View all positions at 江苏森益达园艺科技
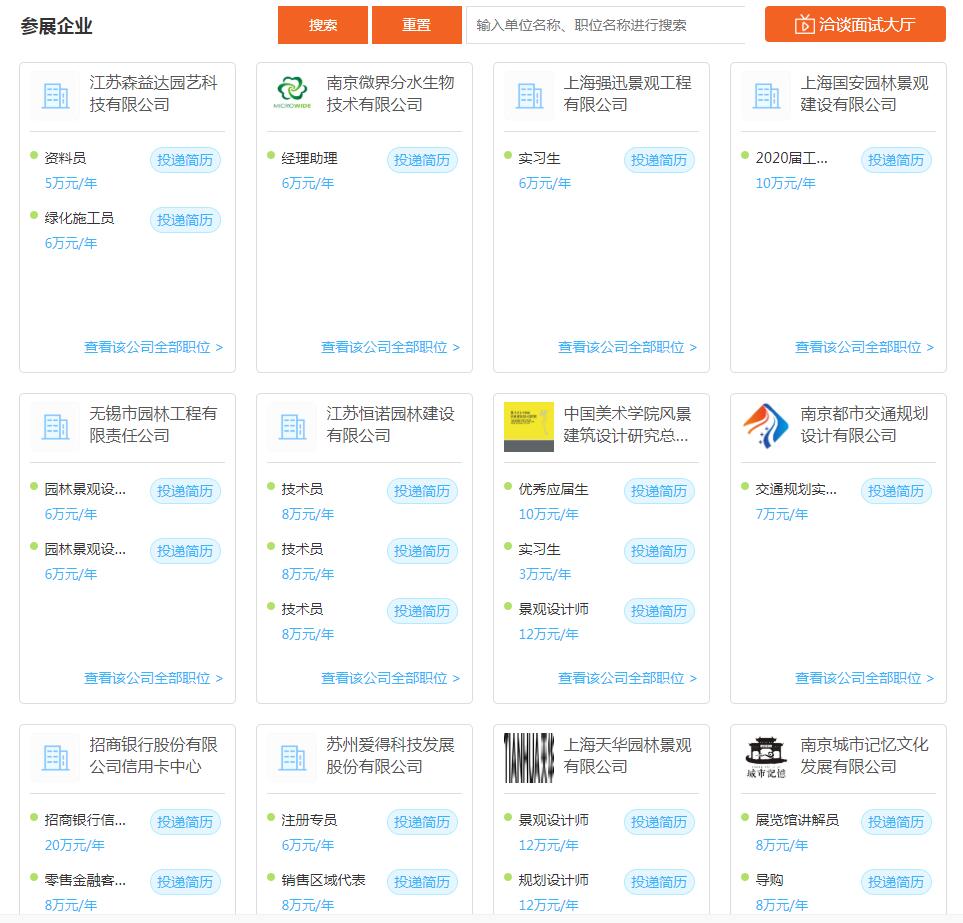This screenshot has height=923, width=963. point(154,348)
